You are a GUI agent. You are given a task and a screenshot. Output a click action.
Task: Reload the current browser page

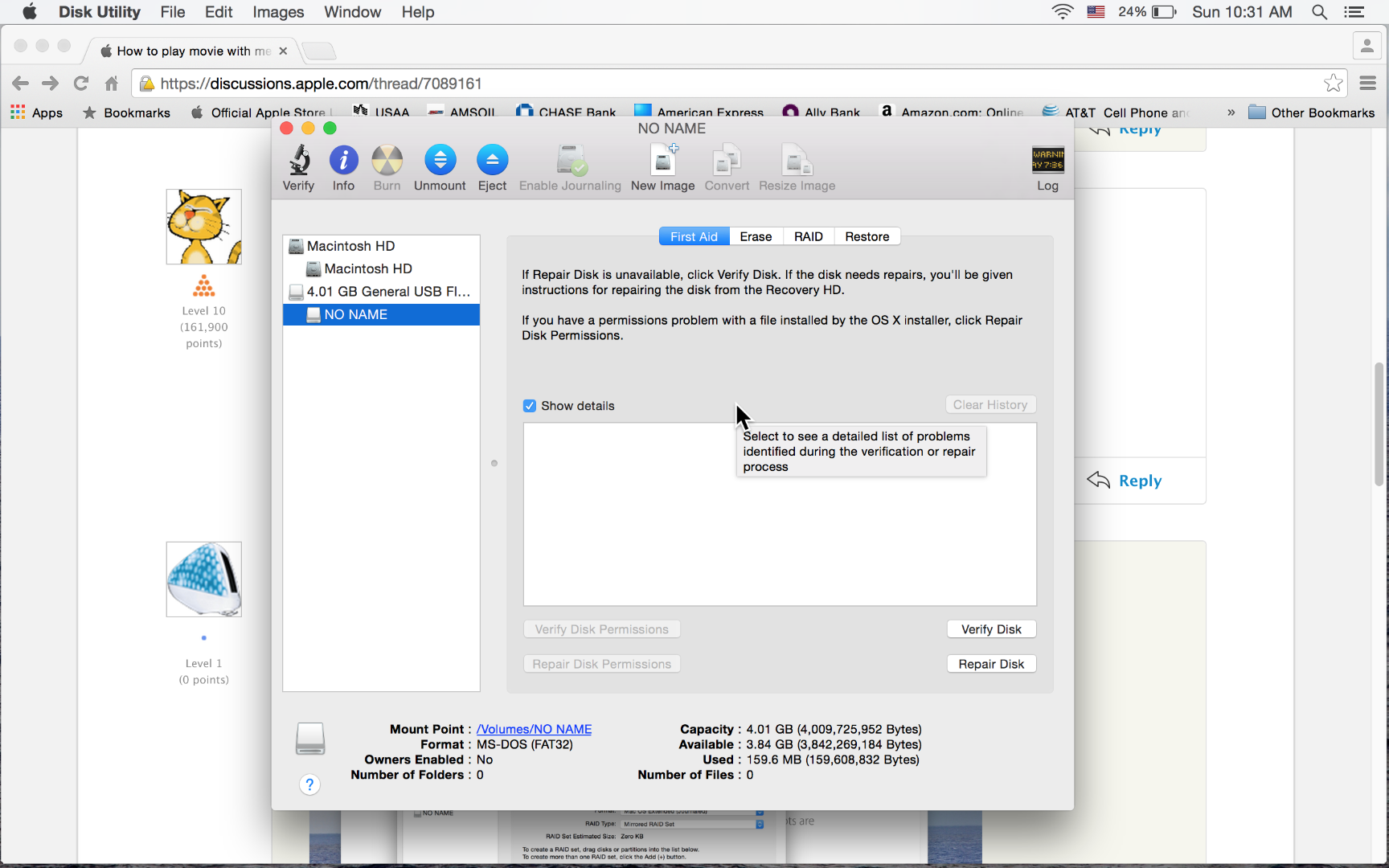coord(80,83)
